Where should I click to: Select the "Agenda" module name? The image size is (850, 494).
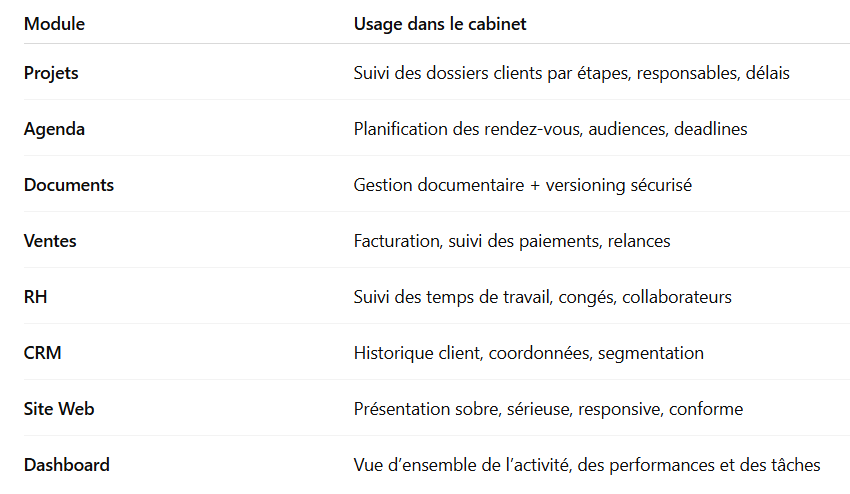[54, 129]
